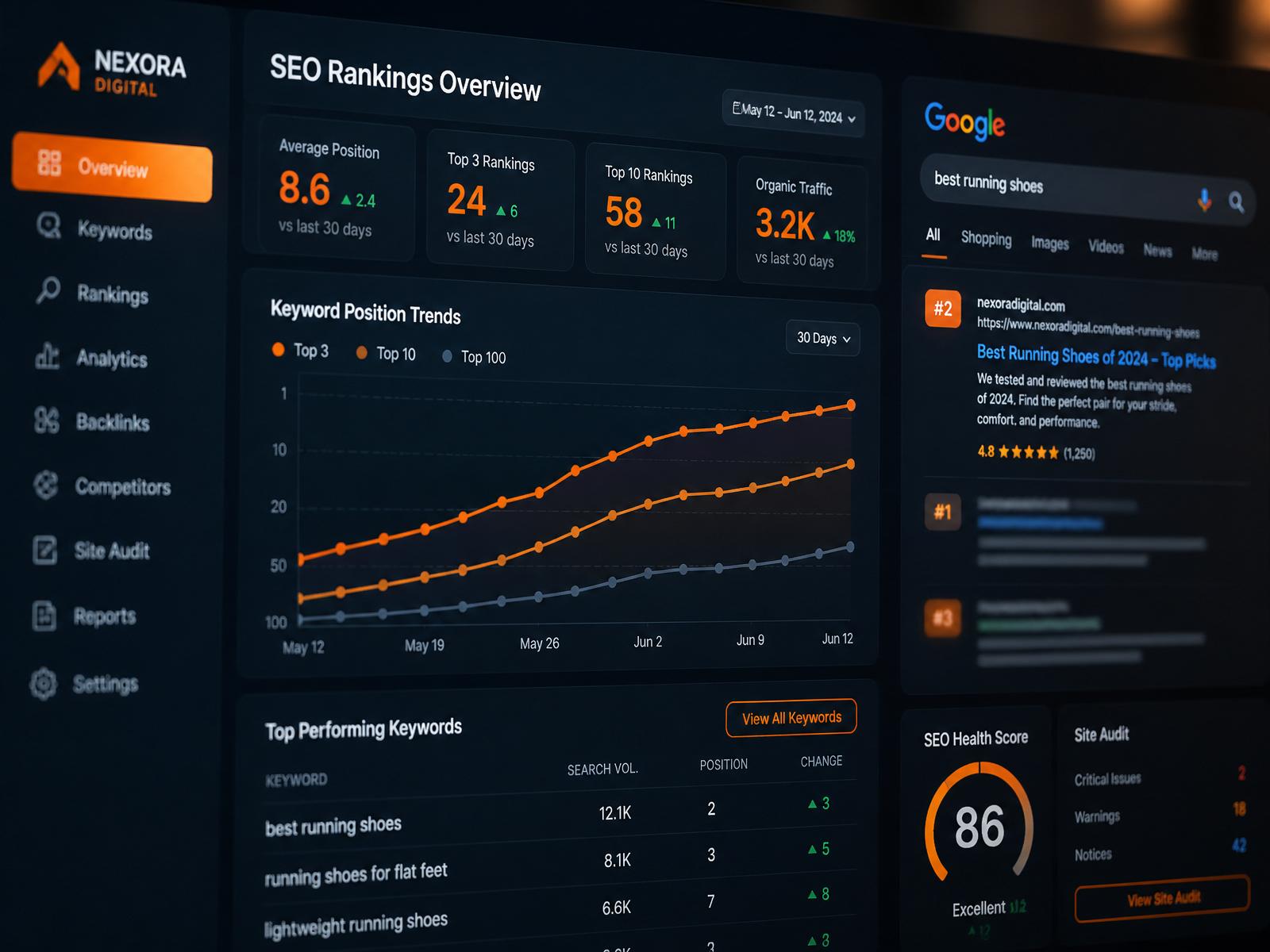Open Backlinks page
Image resolution: width=1270 pixels, height=952 pixels.
pos(113,422)
